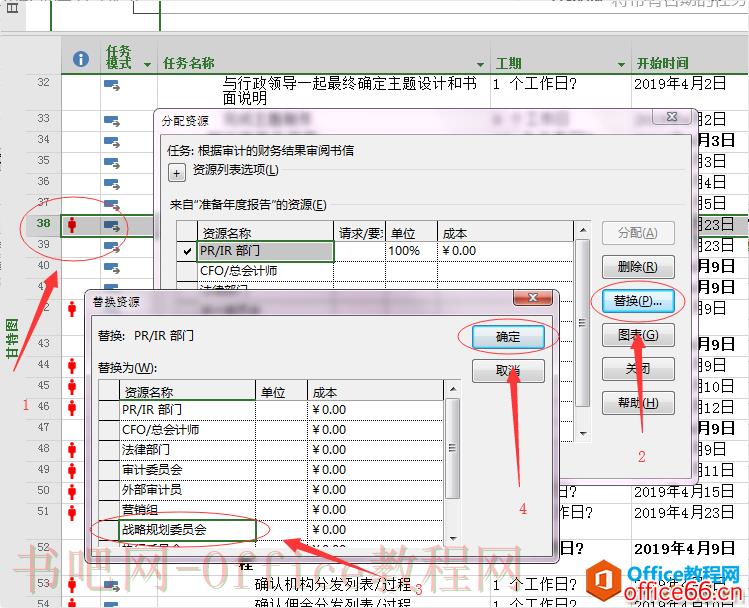The height and width of the screenshot is (608, 749).
Task: Click the PR/IR 部门 cell in 分配资源 list
Action: [265, 251]
